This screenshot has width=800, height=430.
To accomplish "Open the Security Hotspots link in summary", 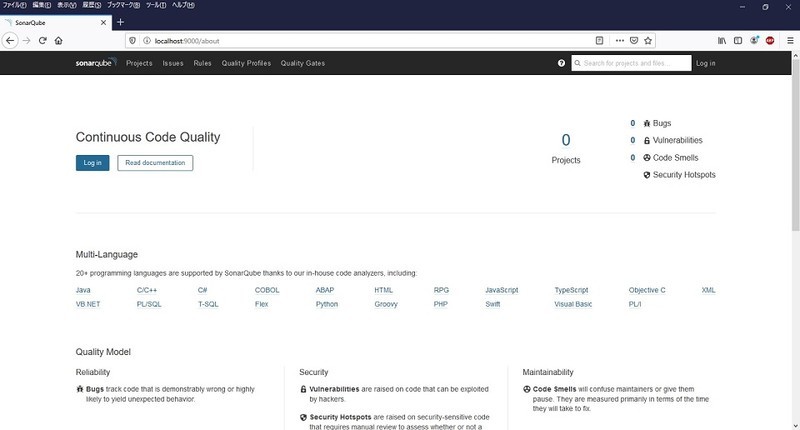I will pyautogui.click(x=684, y=175).
